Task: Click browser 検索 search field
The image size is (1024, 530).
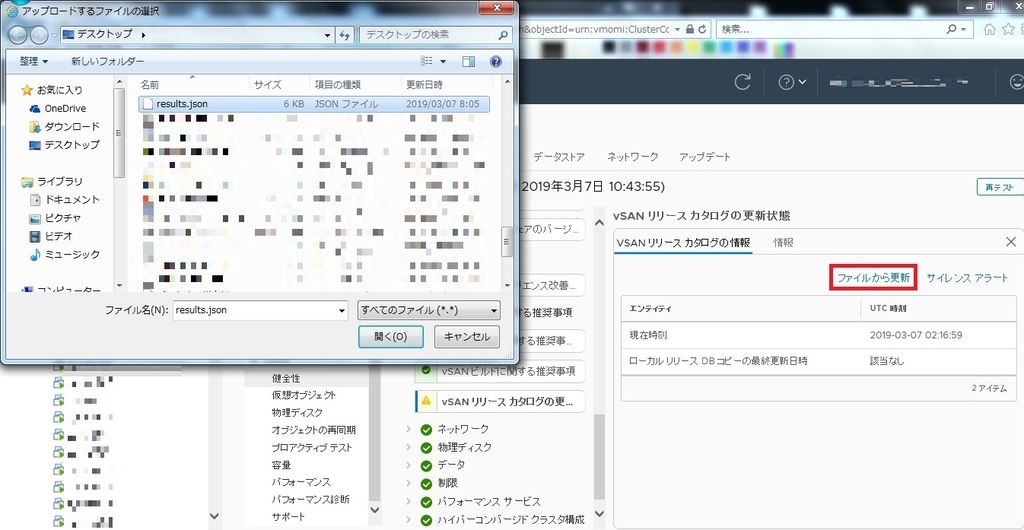Action: coord(831,29)
